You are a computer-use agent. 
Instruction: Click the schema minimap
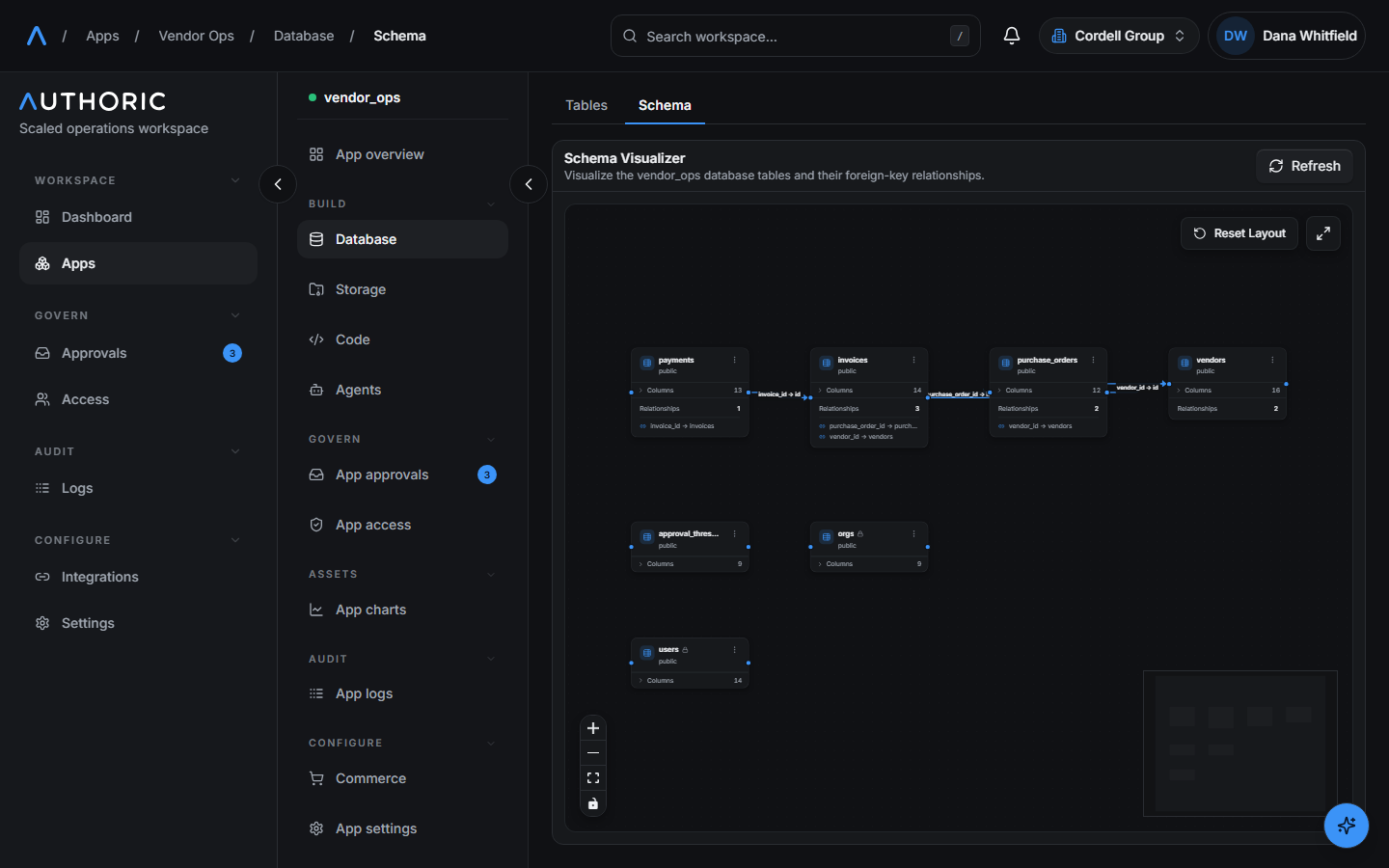click(1240, 744)
